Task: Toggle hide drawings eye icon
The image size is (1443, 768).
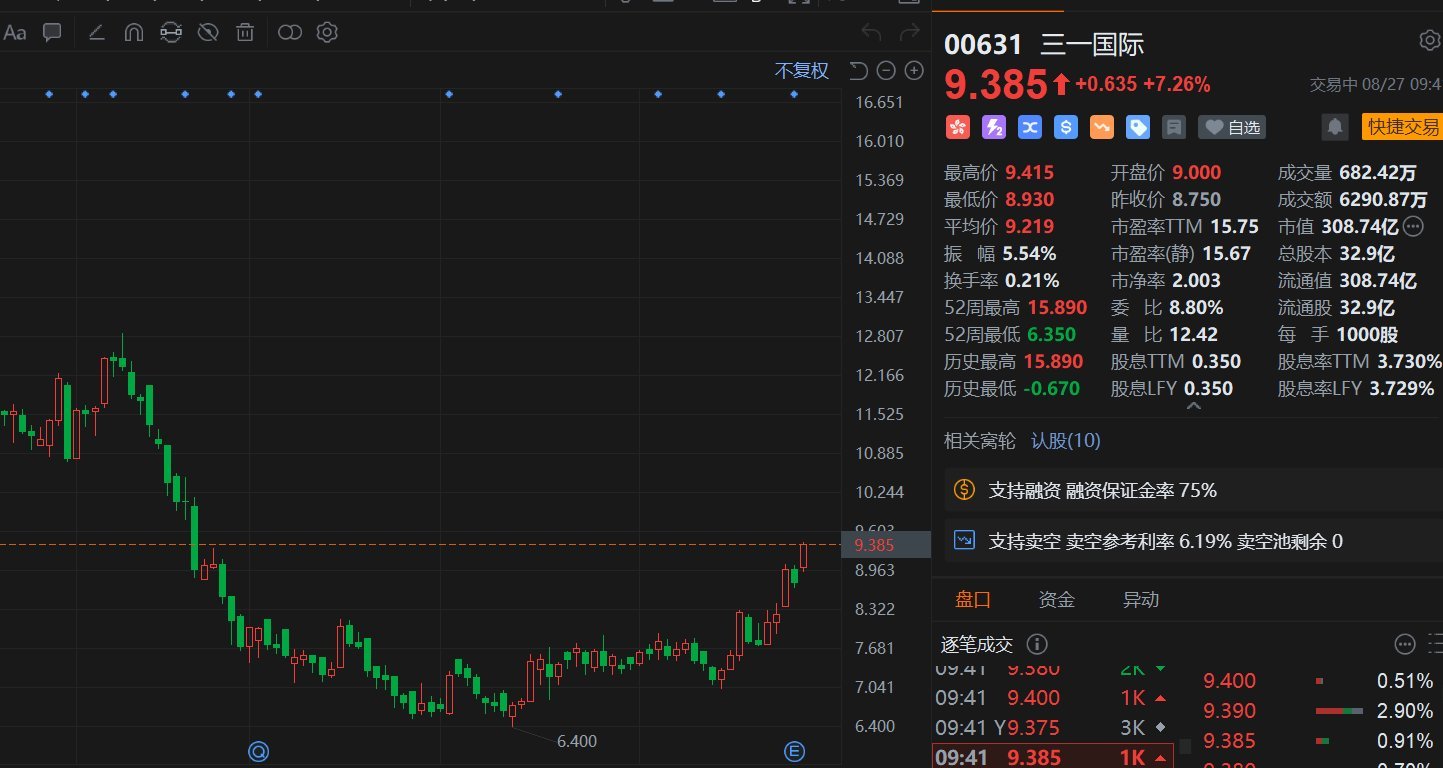Action: click(x=208, y=33)
